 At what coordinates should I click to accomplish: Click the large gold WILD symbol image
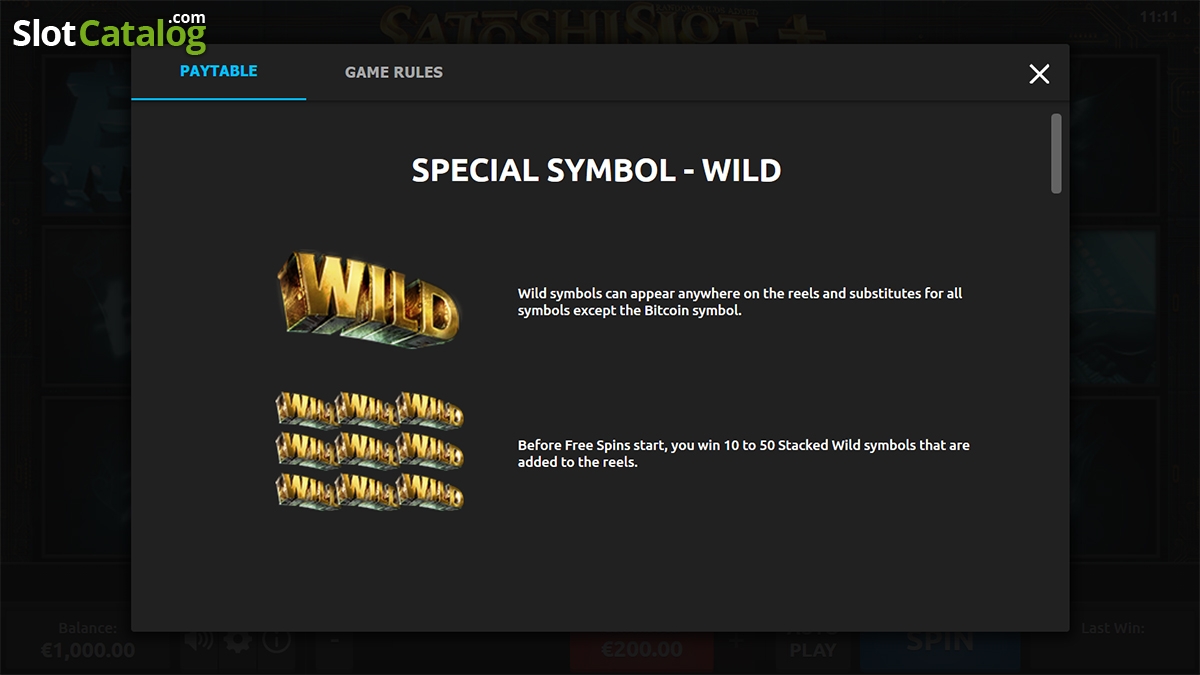coord(367,299)
